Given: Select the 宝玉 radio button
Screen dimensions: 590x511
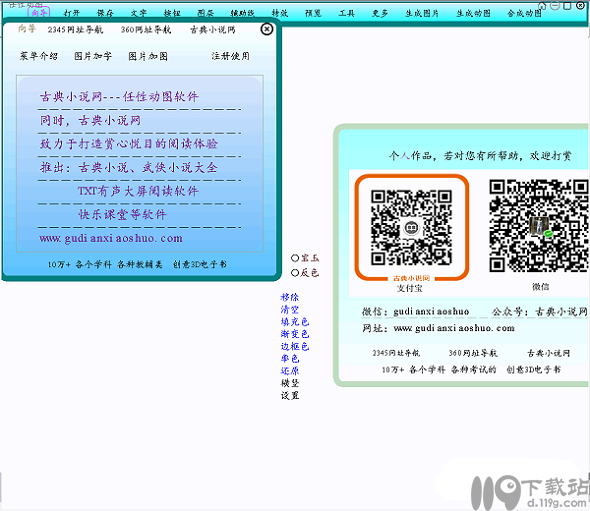Looking at the screenshot, I should (305, 258).
